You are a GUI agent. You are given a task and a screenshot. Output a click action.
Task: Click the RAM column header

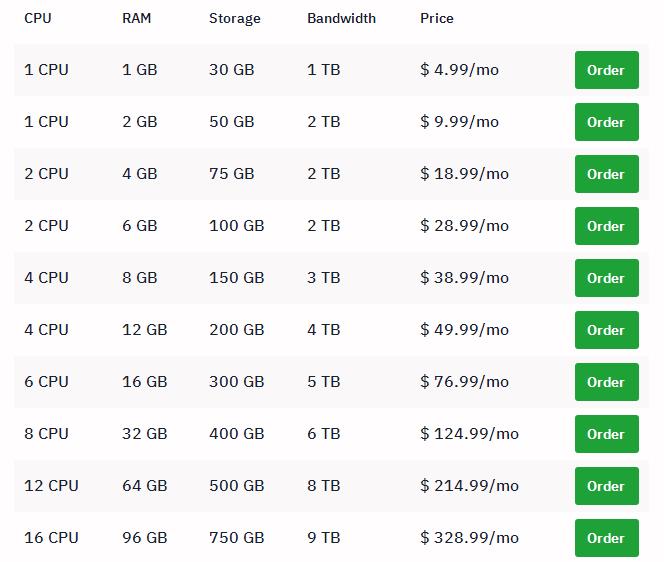[137, 18]
